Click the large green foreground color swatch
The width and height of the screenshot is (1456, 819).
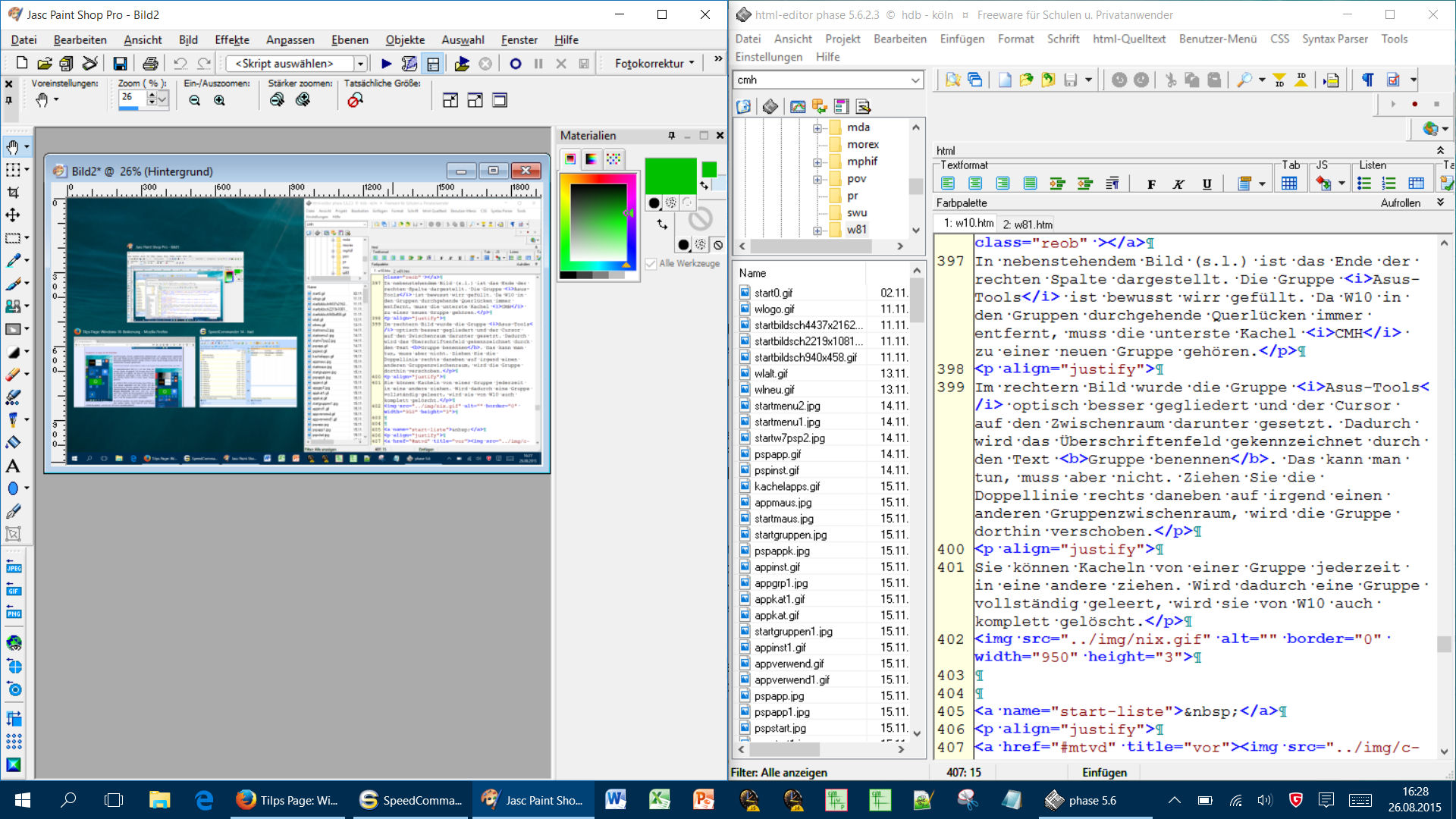(670, 176)
